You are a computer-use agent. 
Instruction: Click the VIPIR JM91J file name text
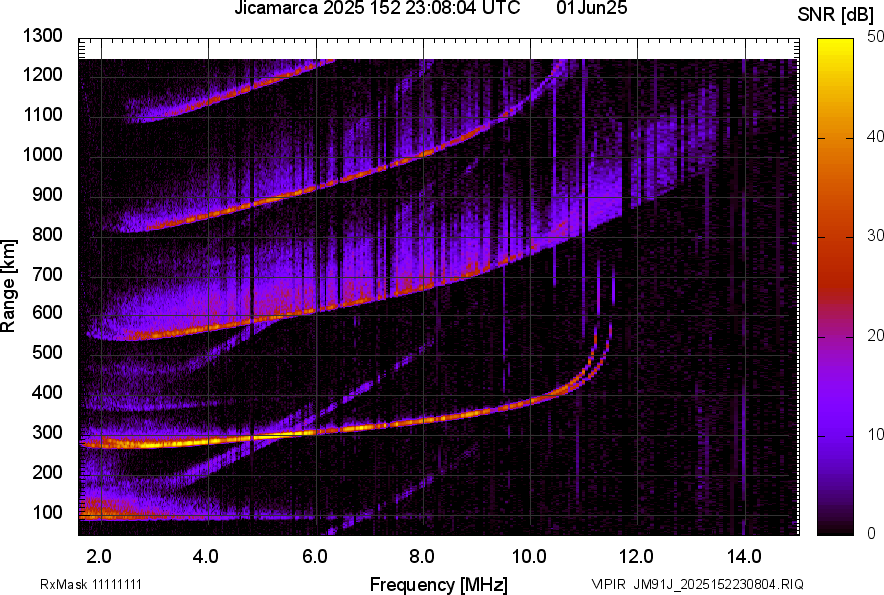pos(697,584)
